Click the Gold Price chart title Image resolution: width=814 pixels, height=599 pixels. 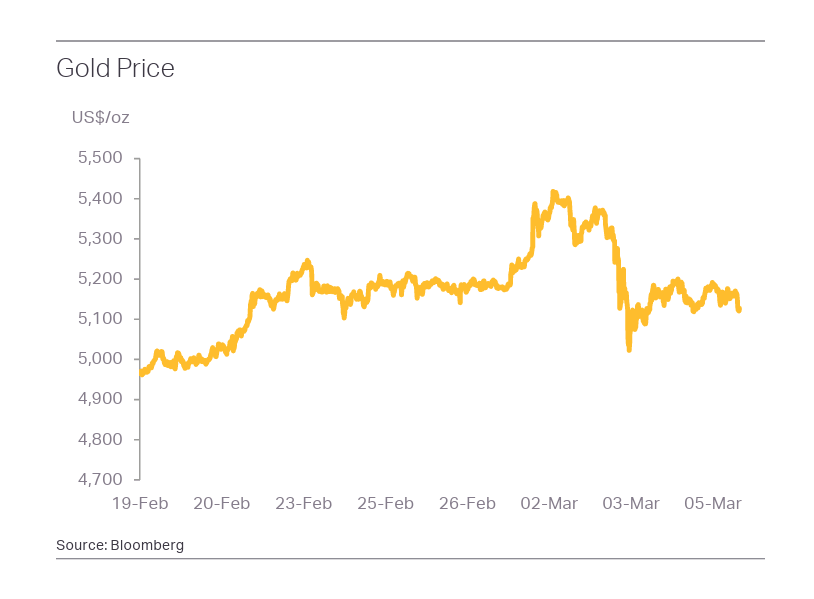[x=115, y=68]
